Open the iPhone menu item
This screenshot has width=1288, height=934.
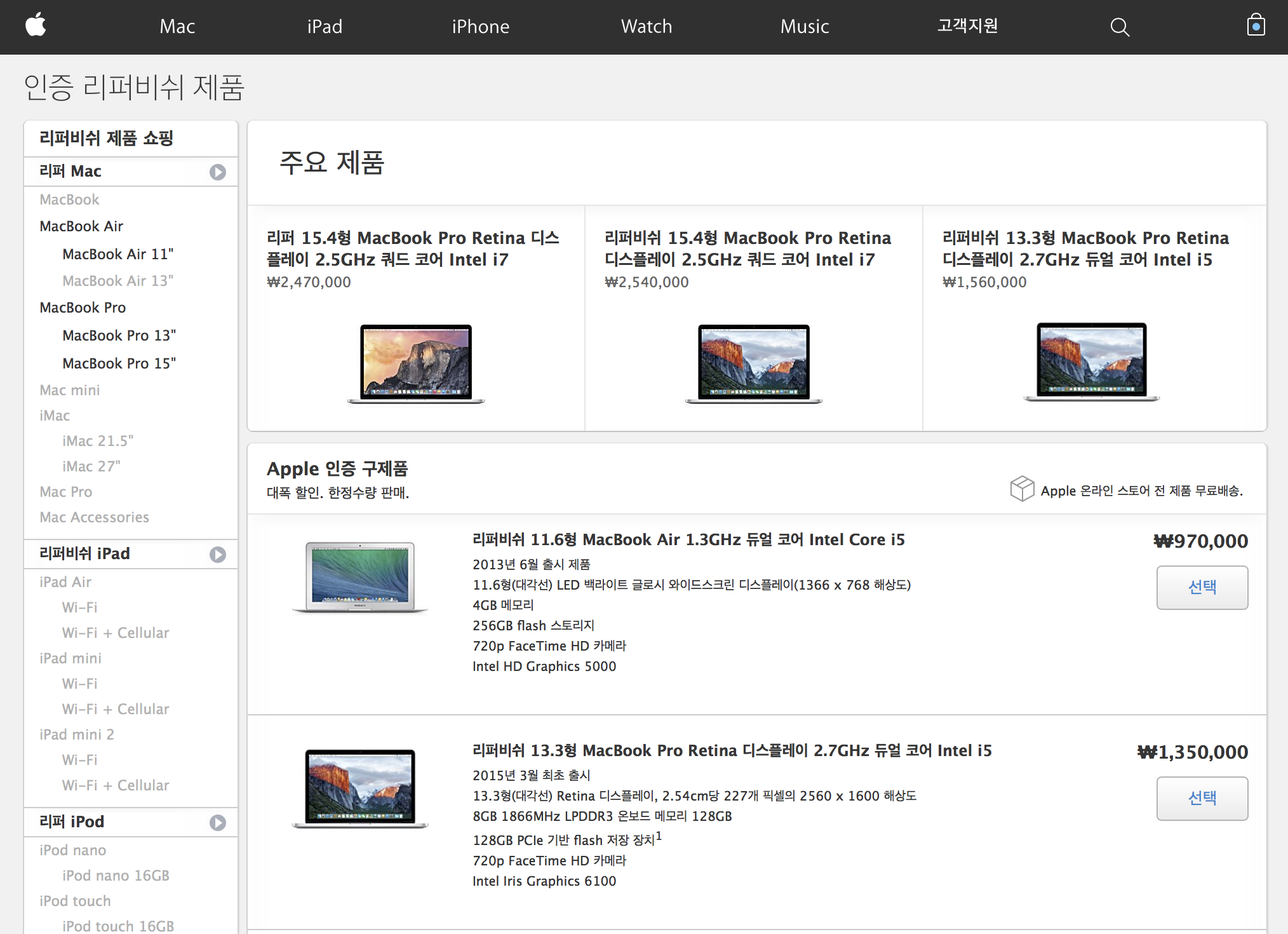pos(480,27)
